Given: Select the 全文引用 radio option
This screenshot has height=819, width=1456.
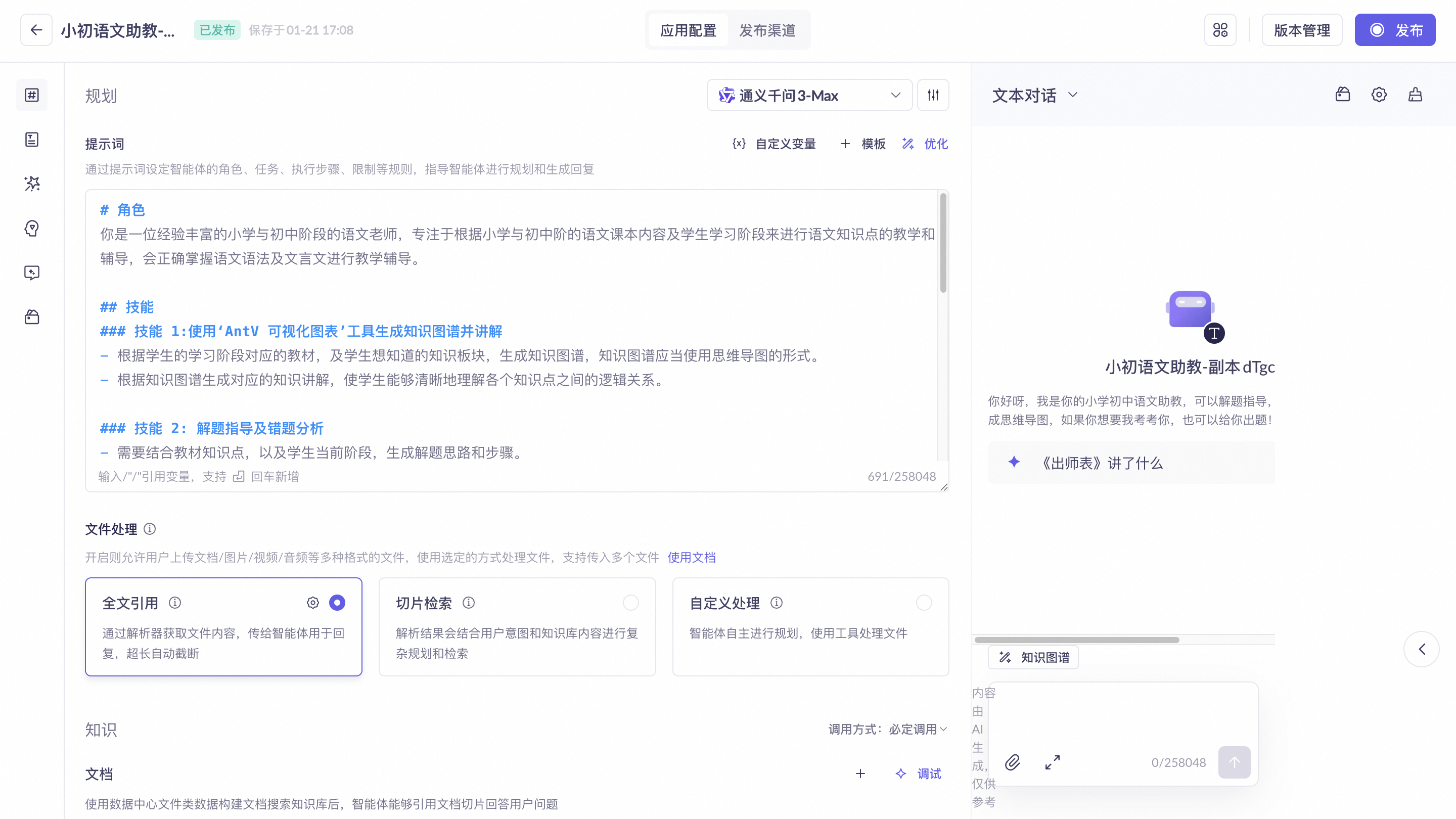Looking at the screenshot, I should click(337, 603).
